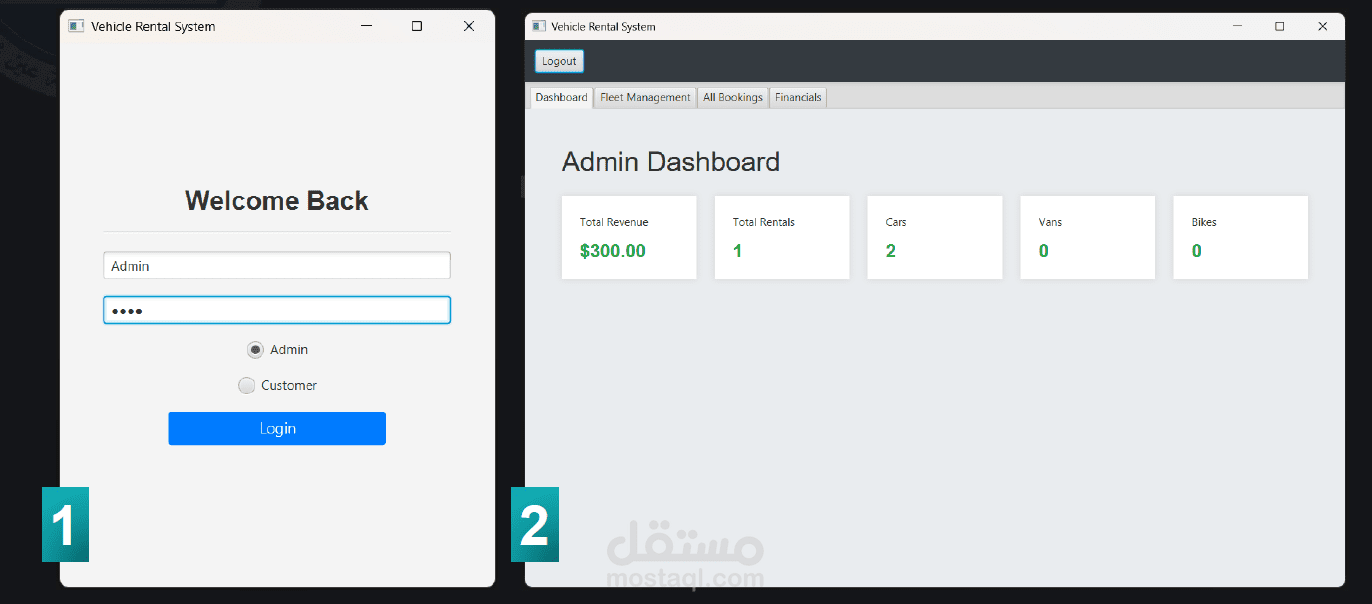Minimize the dashboard window
1372x604 pixels.
pyautogui.click(x=1237, y=26)
